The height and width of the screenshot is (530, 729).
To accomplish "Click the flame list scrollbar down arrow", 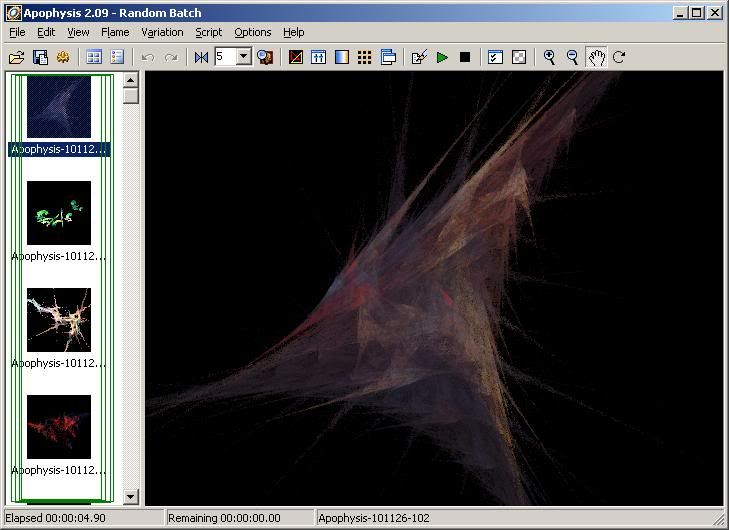I will pos(131,497).
